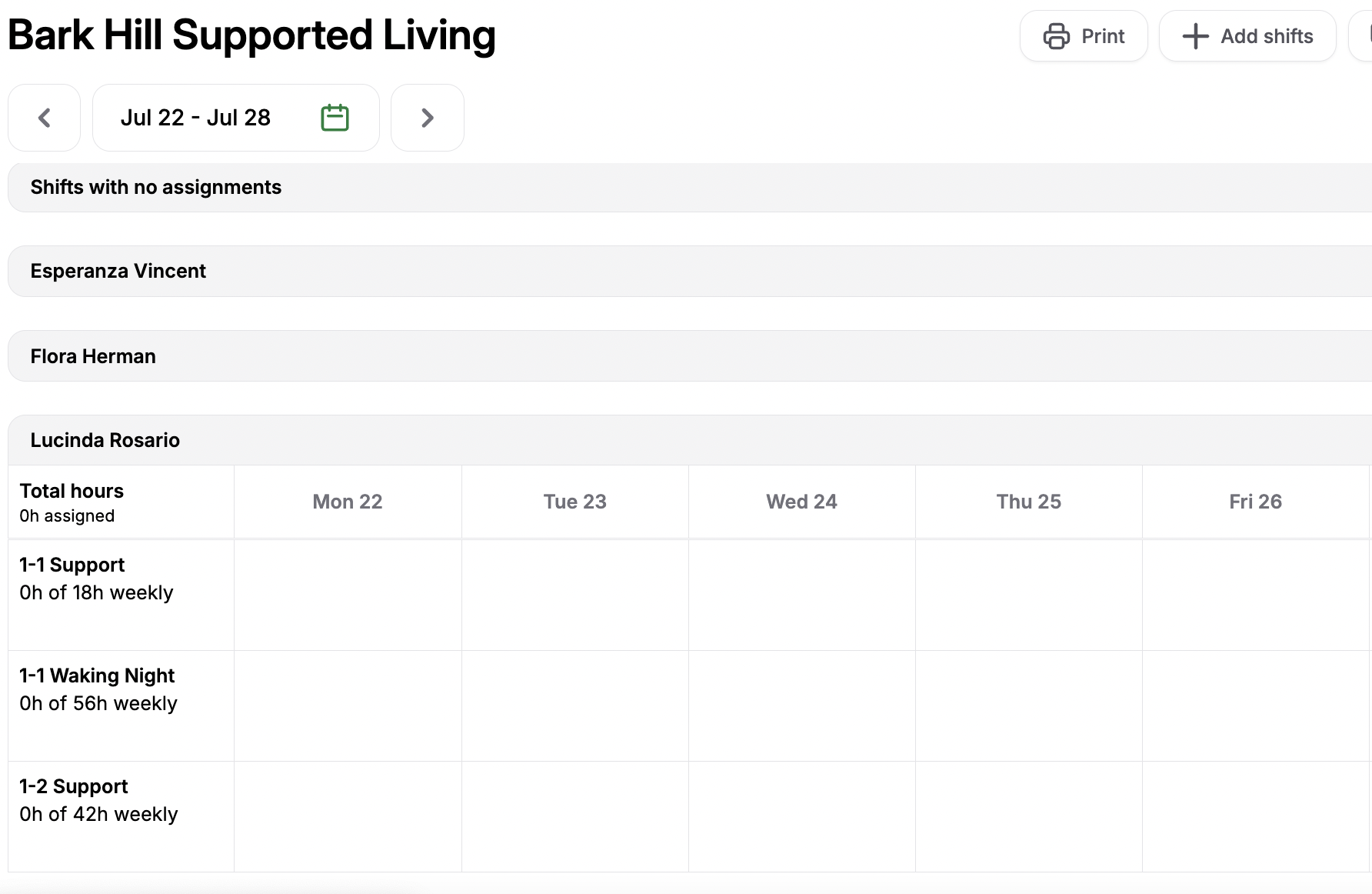Click the Wed 24 day header
This screenshot has height=894, width=1372.
[x=801, y=501]
